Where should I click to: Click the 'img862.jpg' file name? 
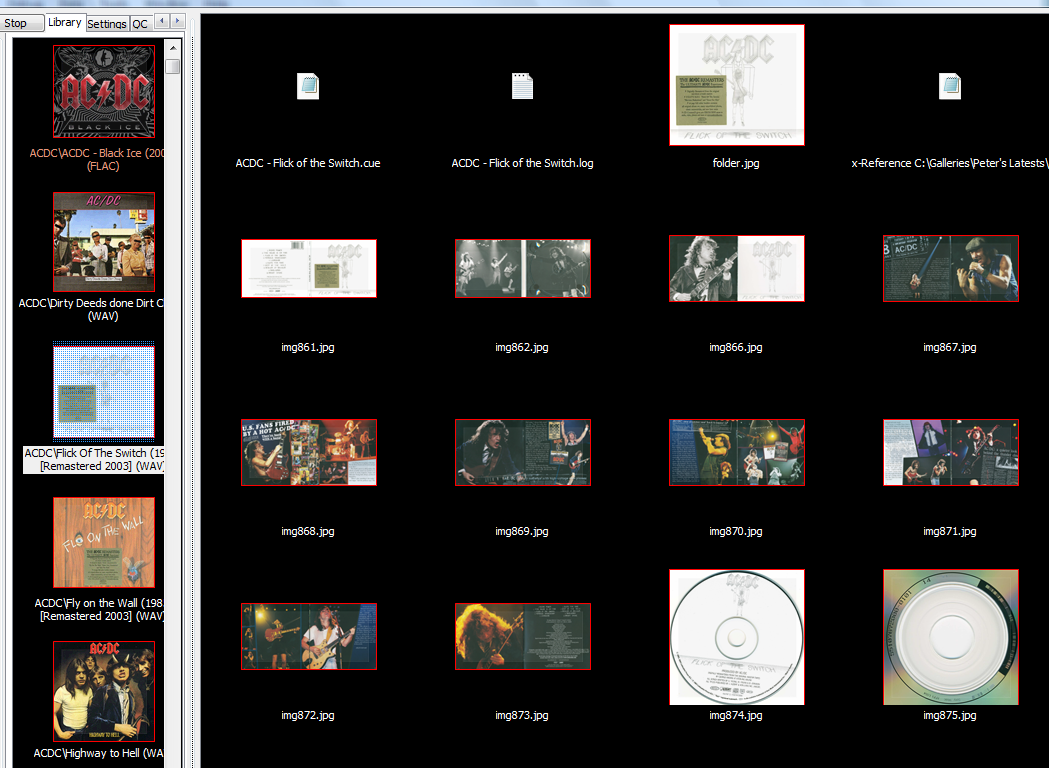pyautogui.click(x=522, y=347)
